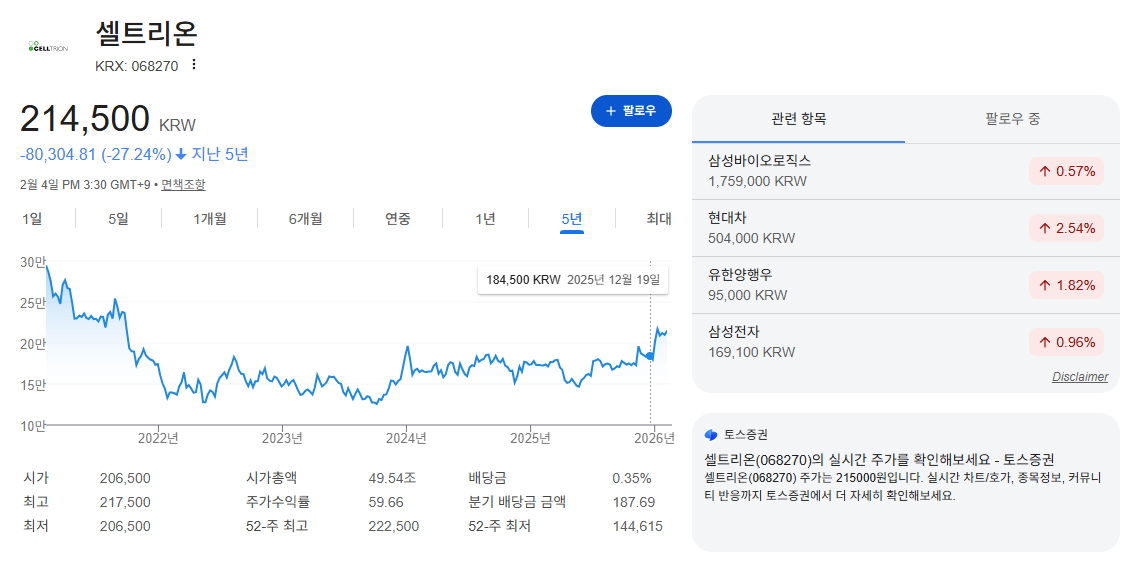This screenshot has width=1131, height=564.
Task: Click the plus icon in 팔로우 button
Action: (x=611, y=111)
